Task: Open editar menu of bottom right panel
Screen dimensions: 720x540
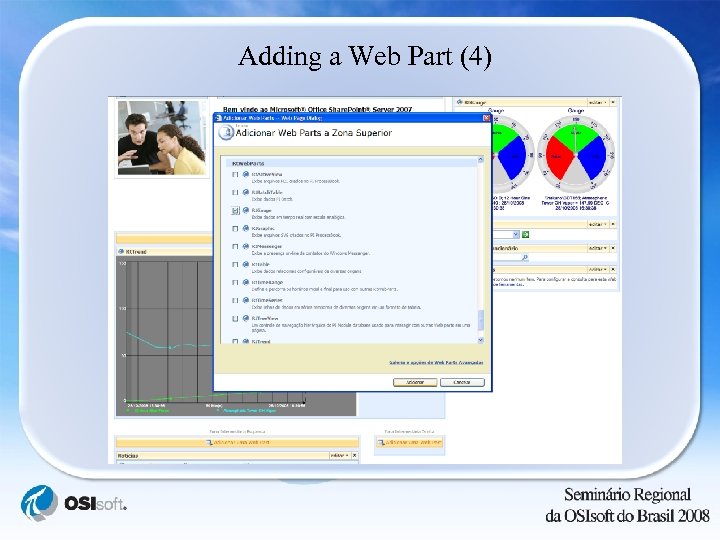Action: [x=598, y=270]
